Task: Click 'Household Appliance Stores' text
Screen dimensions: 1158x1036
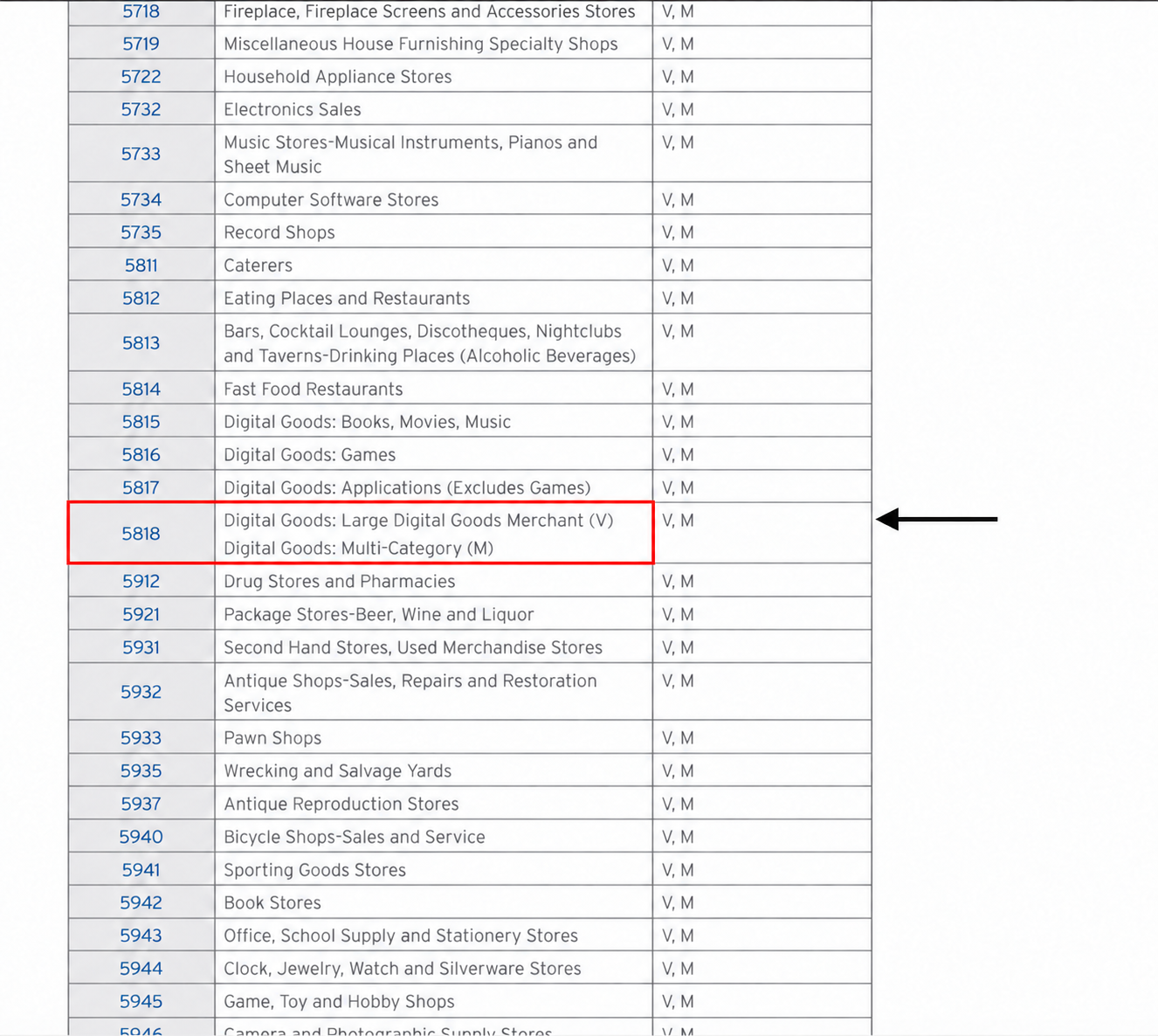Action: [338, 77]
